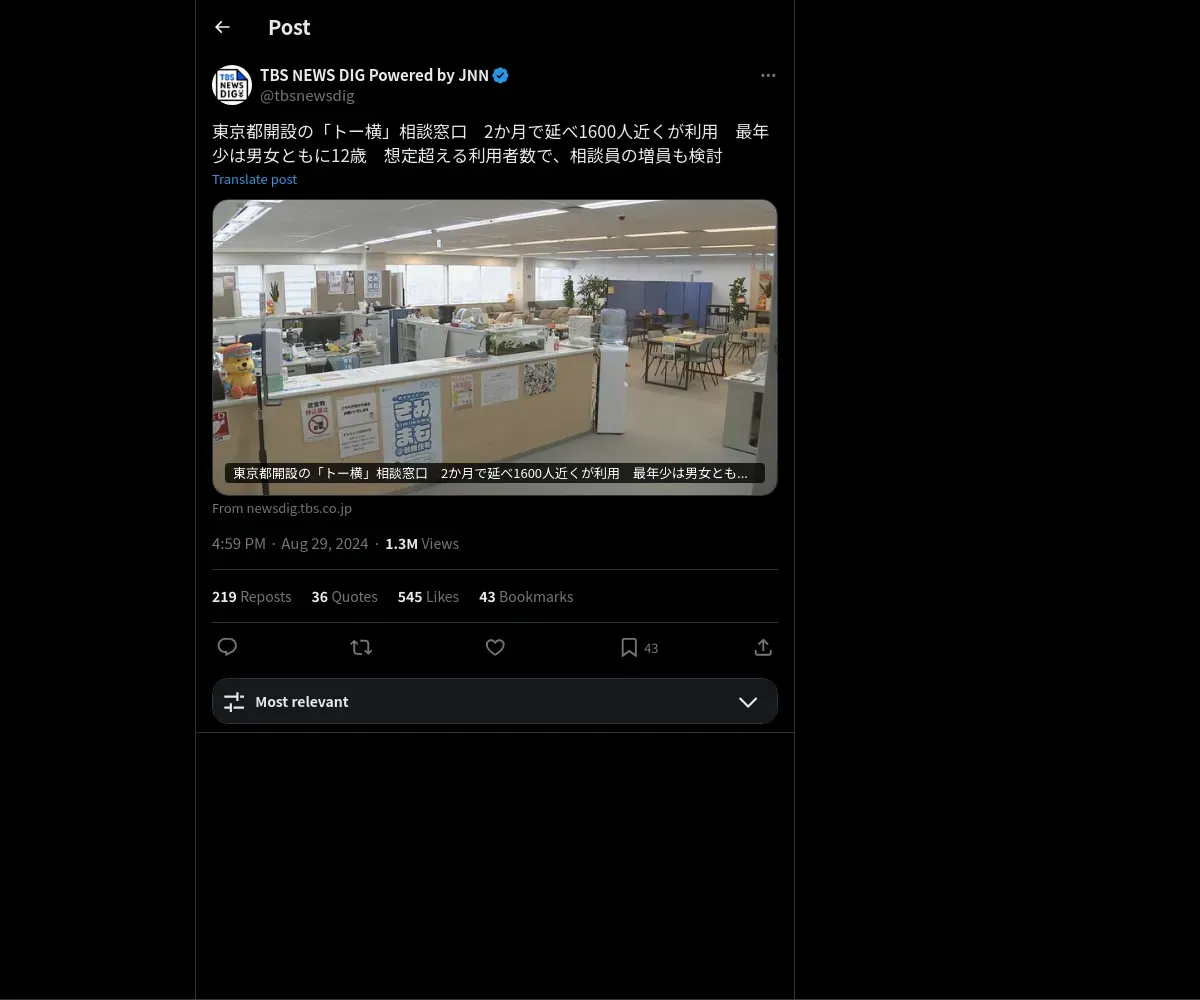
Task: Click Translate post link
Action: pos(254,179)
